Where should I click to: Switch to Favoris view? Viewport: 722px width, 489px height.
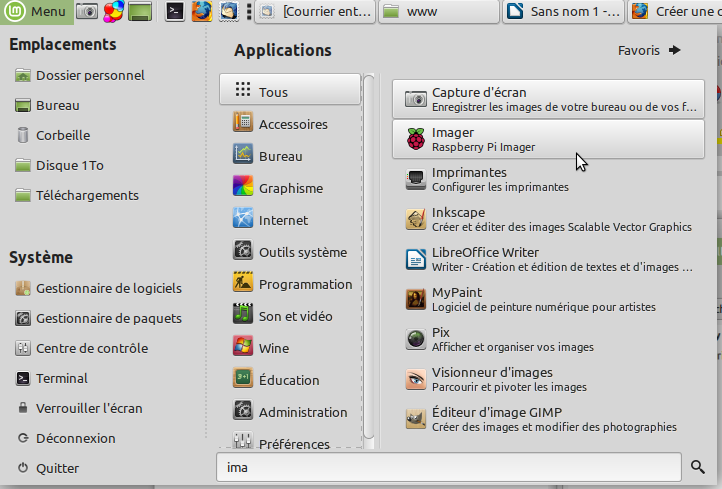coord(649,50)
